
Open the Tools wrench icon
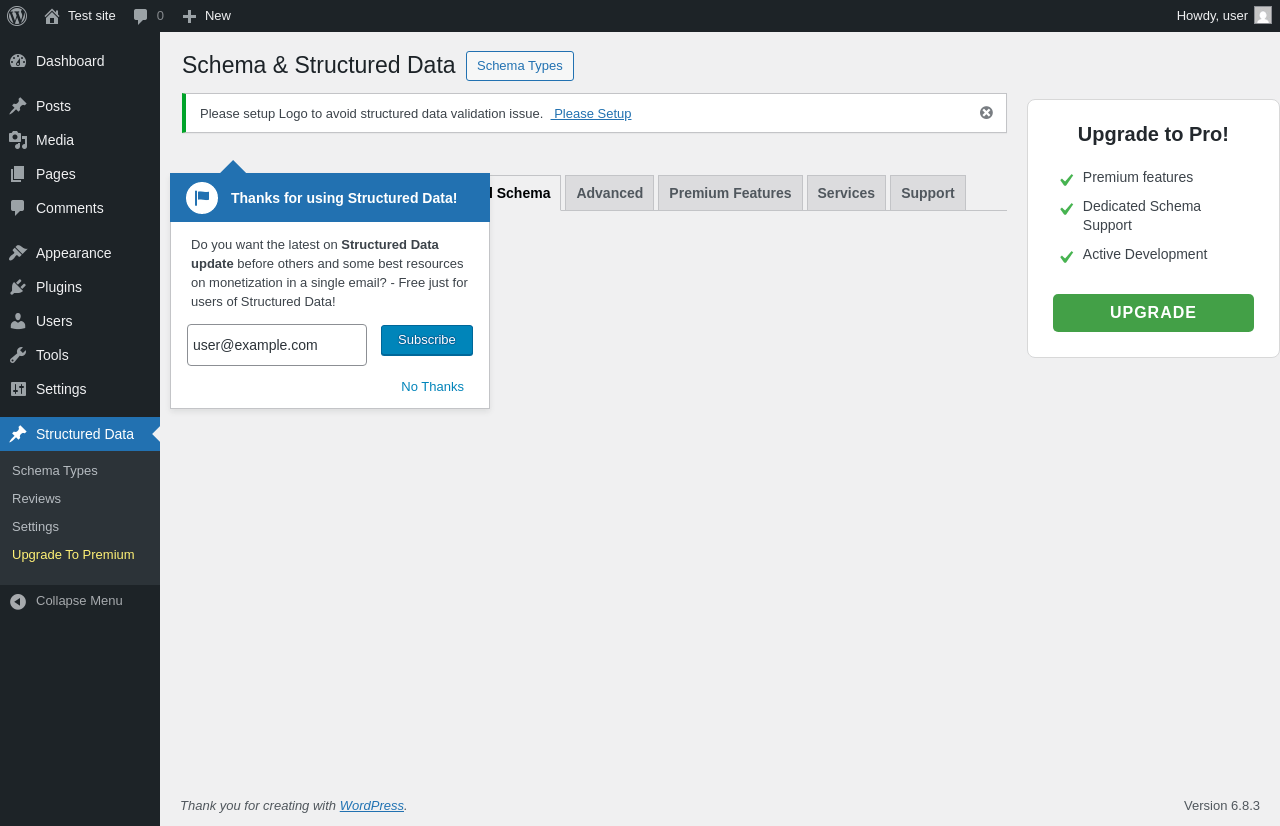click(x=18, y=355)
